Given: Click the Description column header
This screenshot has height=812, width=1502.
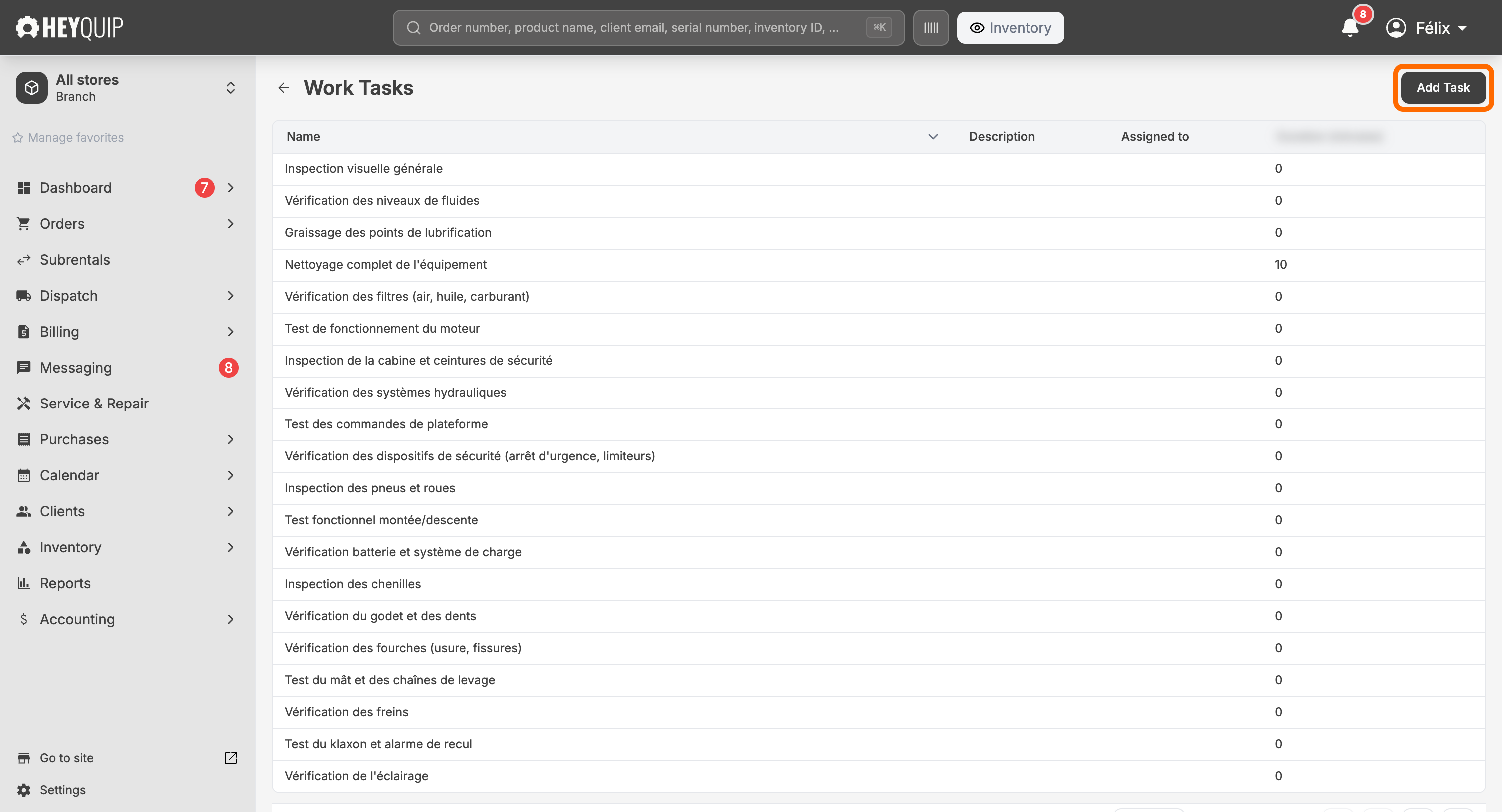Looking at the screenshot, I should click(x=1002, y=137).
